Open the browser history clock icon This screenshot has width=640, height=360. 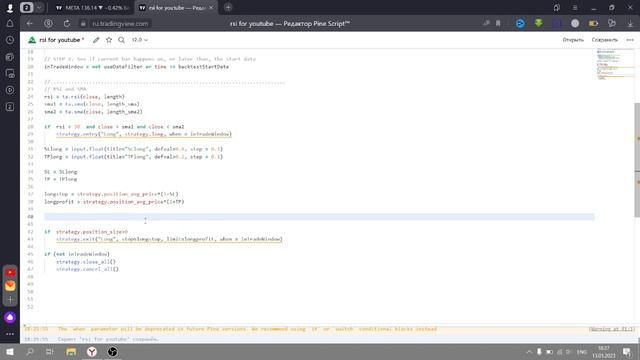click(10, 40)
